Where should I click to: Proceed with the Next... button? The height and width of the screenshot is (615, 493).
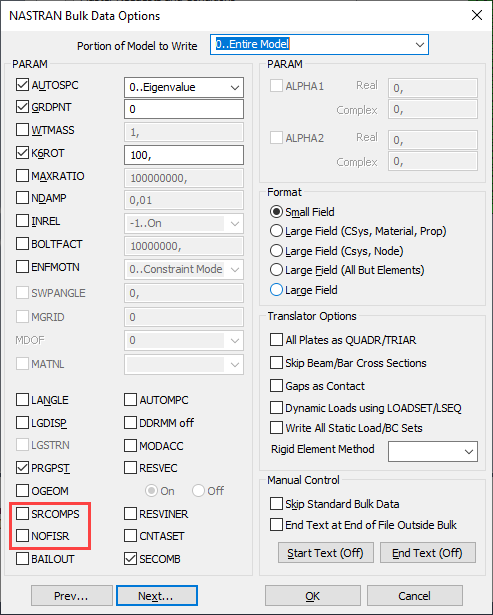point(156,596)
